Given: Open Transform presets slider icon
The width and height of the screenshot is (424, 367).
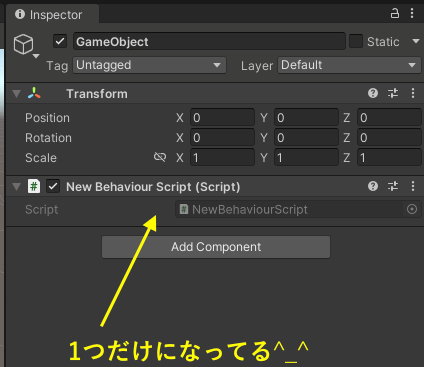Looking at the screenshot, I should (x=393, y=93).
